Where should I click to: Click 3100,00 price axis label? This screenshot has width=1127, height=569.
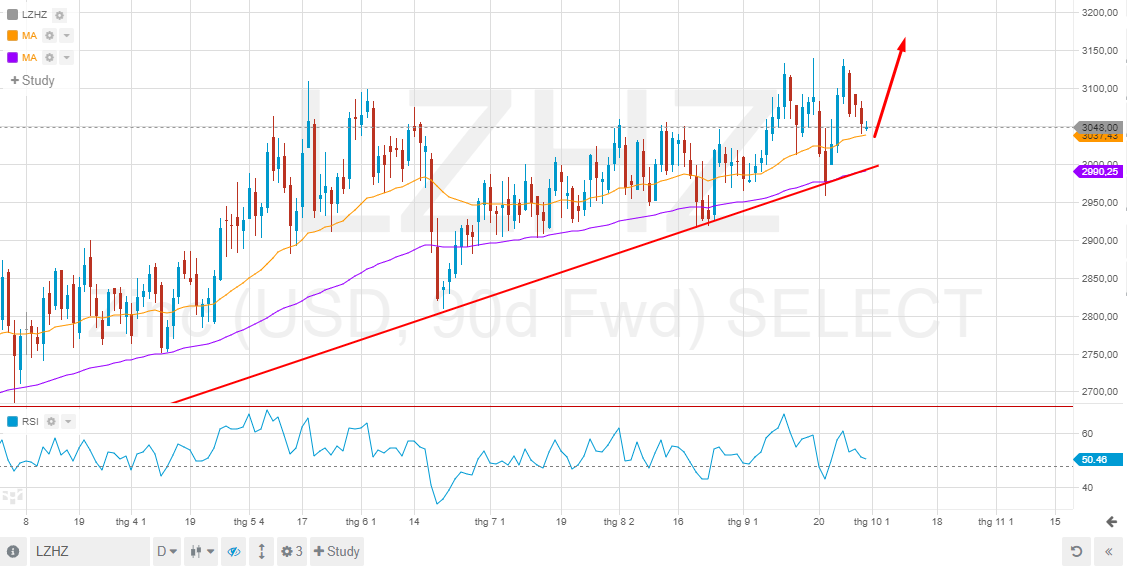click(1102, 89)
